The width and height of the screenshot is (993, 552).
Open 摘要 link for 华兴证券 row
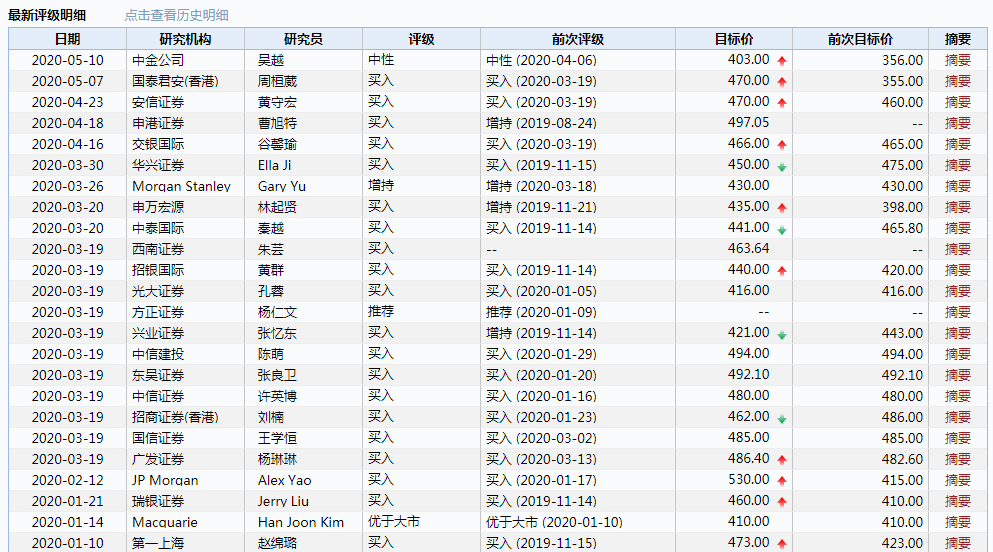pyautogui.click(x=958, y=165)
